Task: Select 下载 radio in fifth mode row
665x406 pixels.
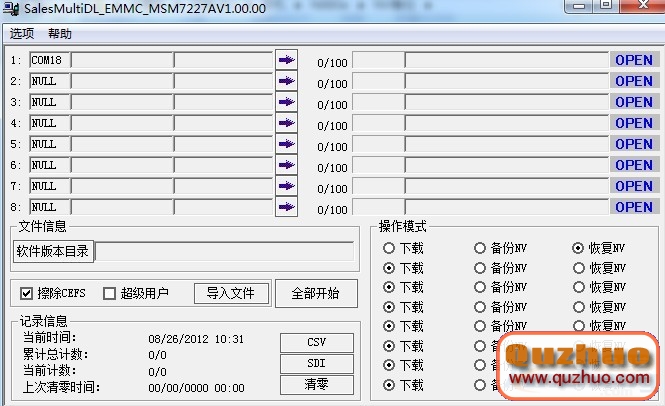Action: [x=389, y=326]
